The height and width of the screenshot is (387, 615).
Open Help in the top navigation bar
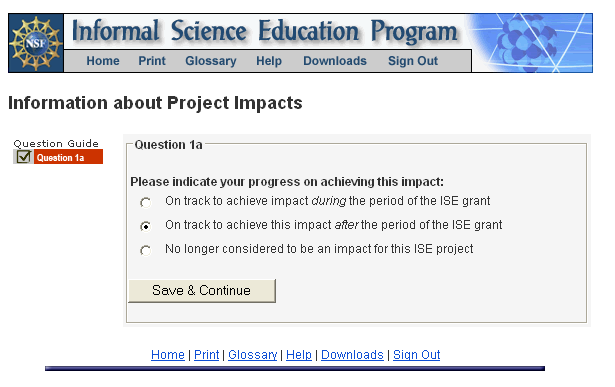tap(269, 61)
